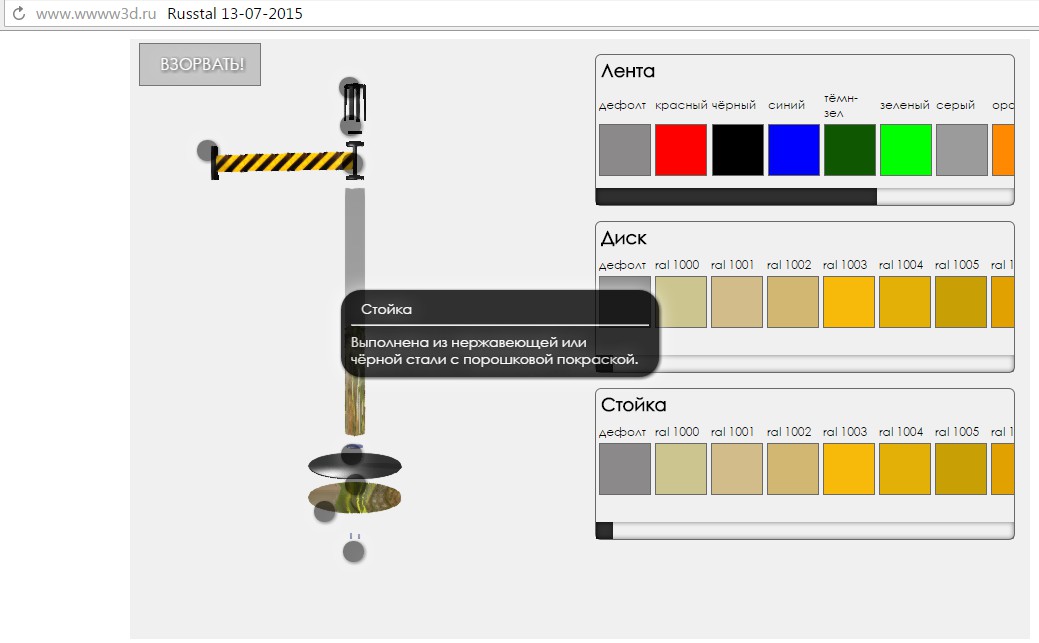Screen dimensions: 1039x643
Task: Choose the серый ribbon color swatch
Action: pyautogui.click(x=961, y=150)
